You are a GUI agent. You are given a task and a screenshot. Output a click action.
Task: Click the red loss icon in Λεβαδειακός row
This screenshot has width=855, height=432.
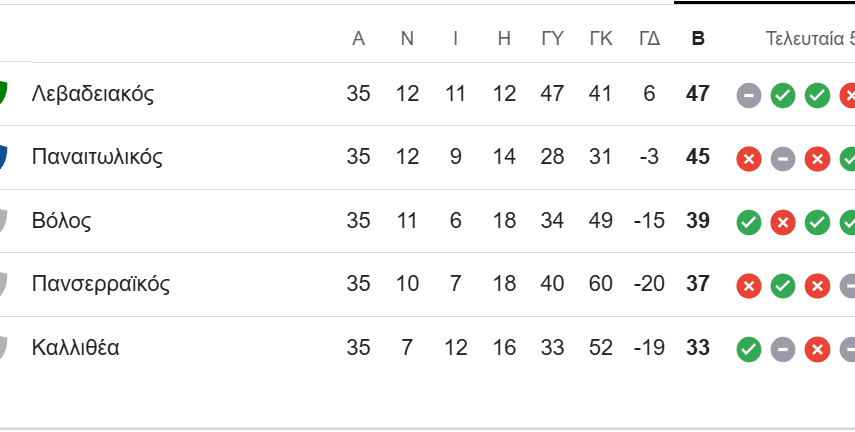848,95
